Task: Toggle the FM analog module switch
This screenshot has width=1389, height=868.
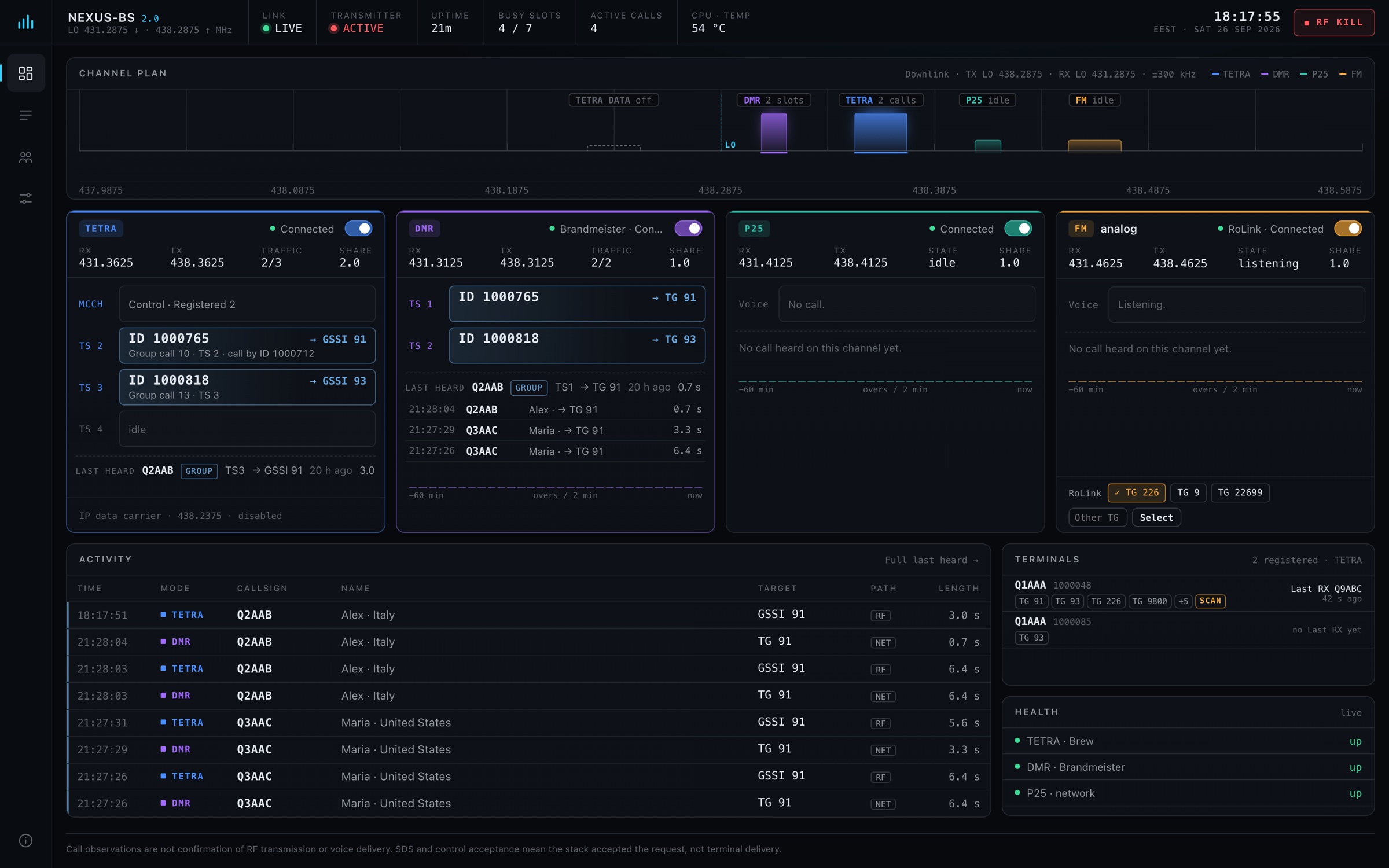Action: 1348,229
